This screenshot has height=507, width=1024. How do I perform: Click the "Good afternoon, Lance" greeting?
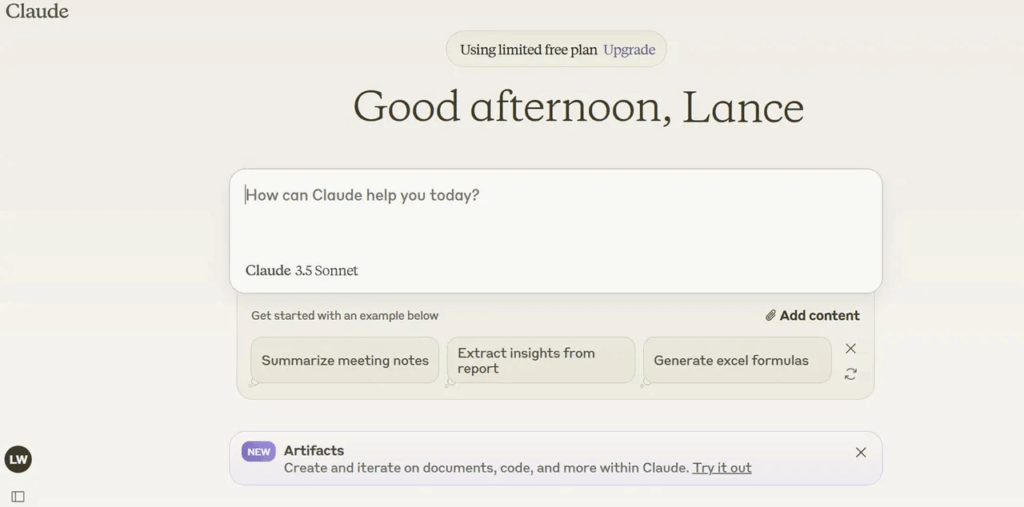(578, 108)
